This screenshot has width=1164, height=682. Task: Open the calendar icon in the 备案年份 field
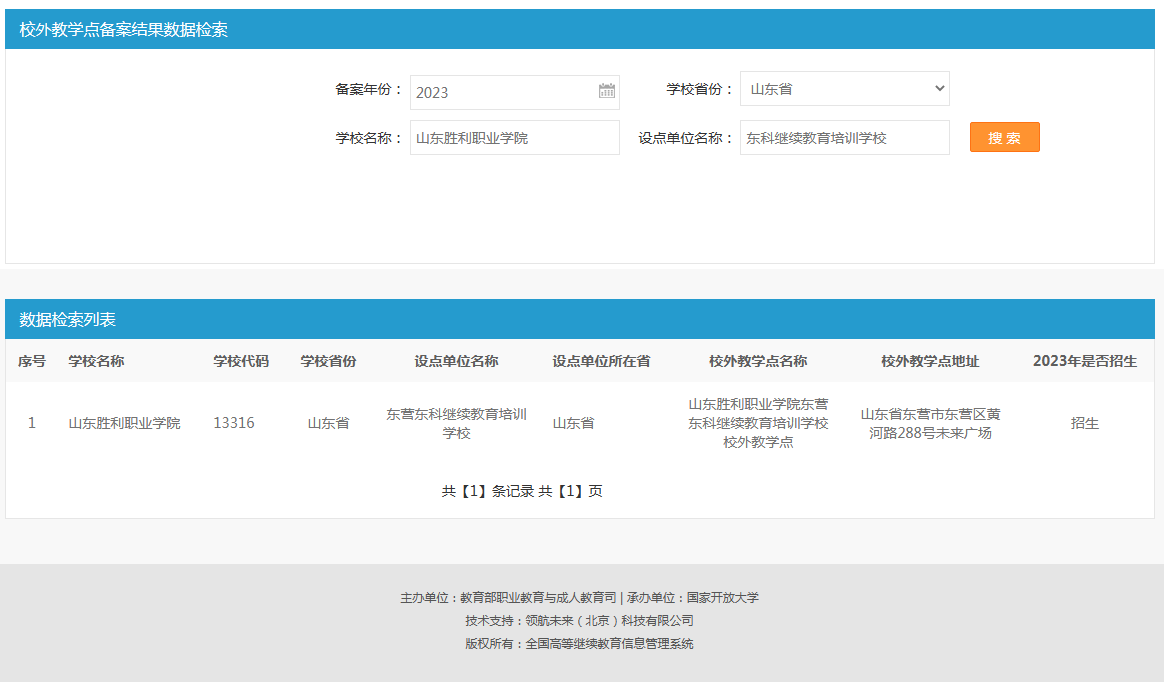[x=607, y=91]
